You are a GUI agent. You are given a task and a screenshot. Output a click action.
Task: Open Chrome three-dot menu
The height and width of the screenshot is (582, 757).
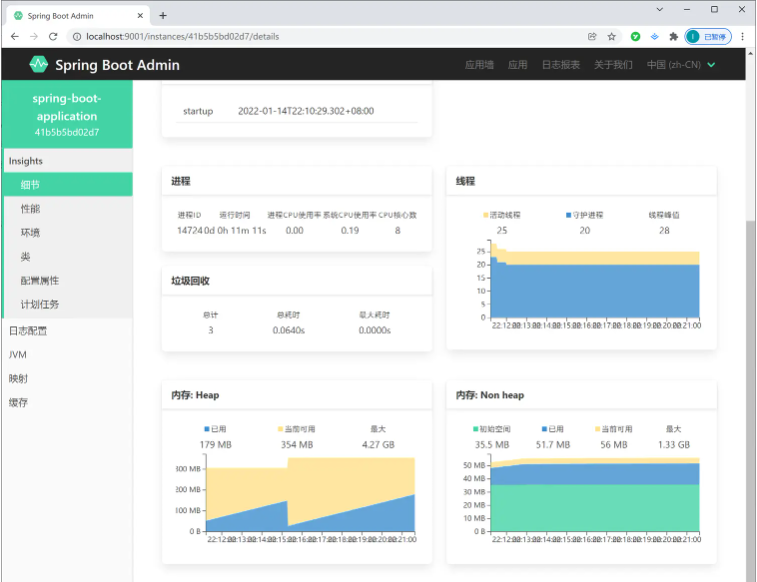pyautogui.click(x=743, y=37)
